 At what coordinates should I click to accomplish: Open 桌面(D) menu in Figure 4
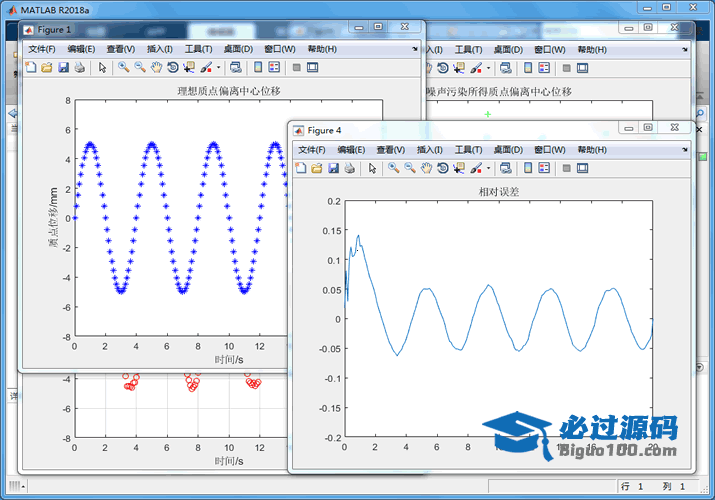[508, 149]
